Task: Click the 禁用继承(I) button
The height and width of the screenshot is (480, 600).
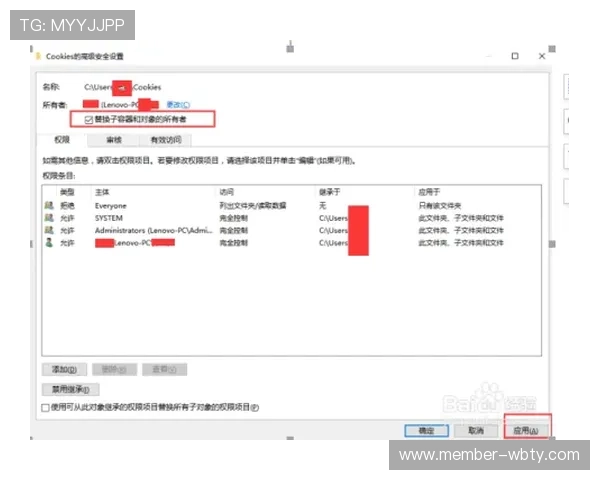Action: (x=71, y=390)
